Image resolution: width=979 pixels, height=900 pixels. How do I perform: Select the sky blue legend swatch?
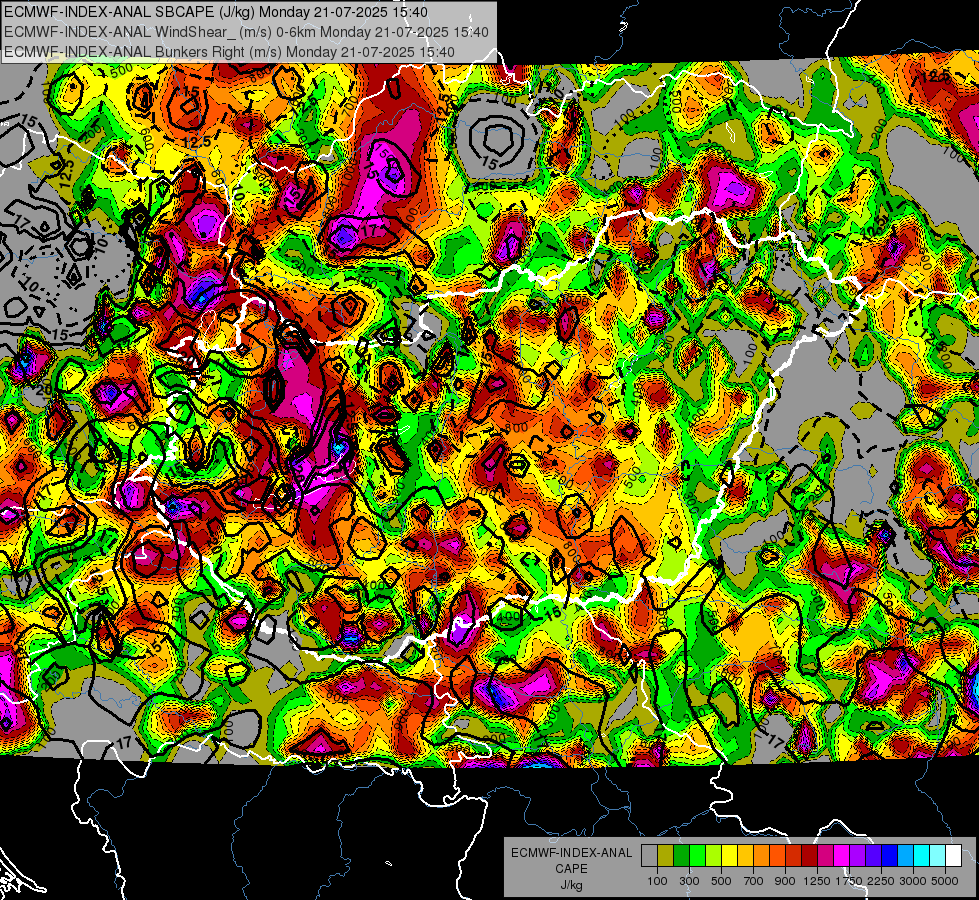tap(906, 855)
